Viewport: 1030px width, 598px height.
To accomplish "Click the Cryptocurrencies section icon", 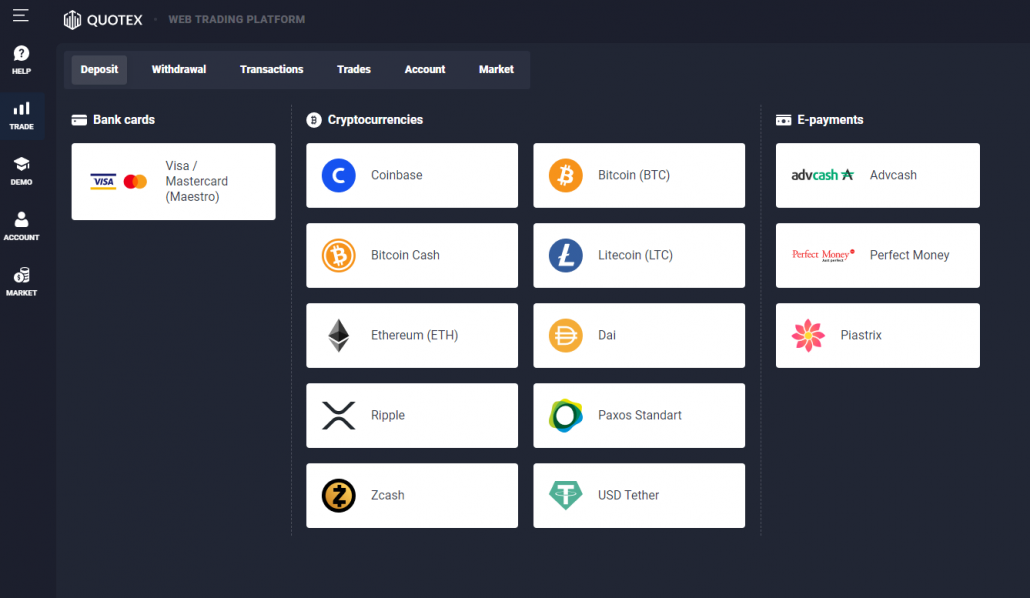I will coord(314,120).
